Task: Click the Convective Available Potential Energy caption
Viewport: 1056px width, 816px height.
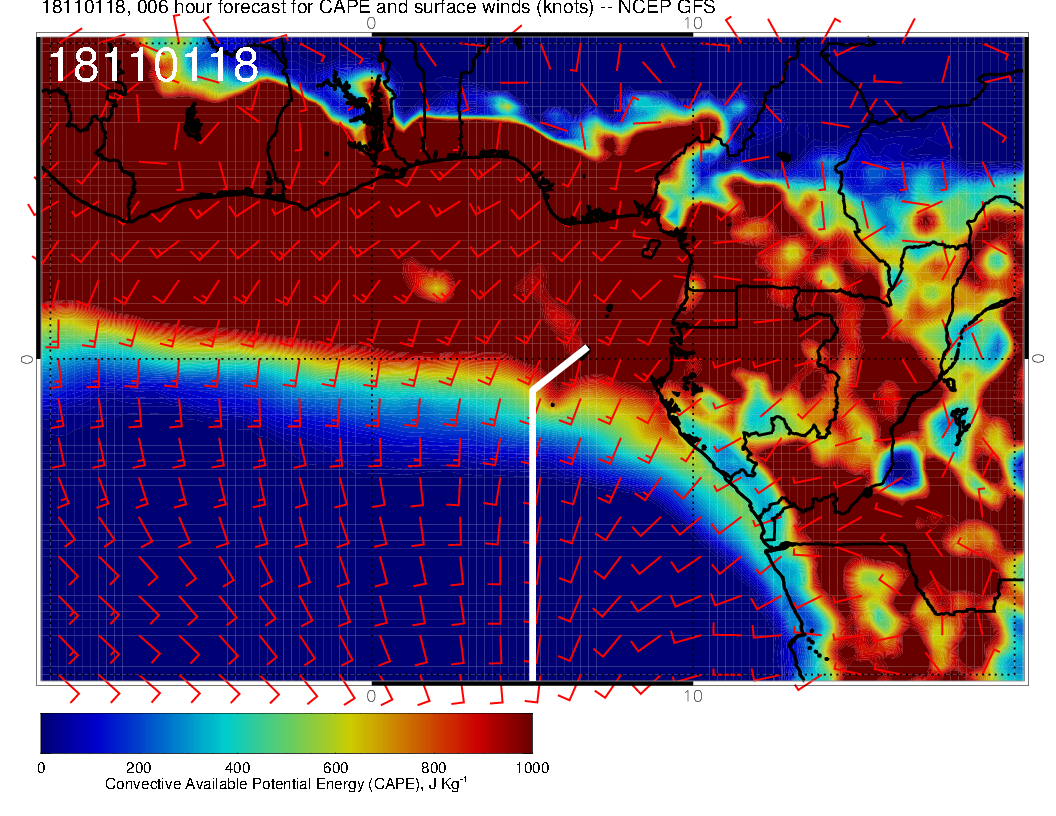Action: click(286, 785)
